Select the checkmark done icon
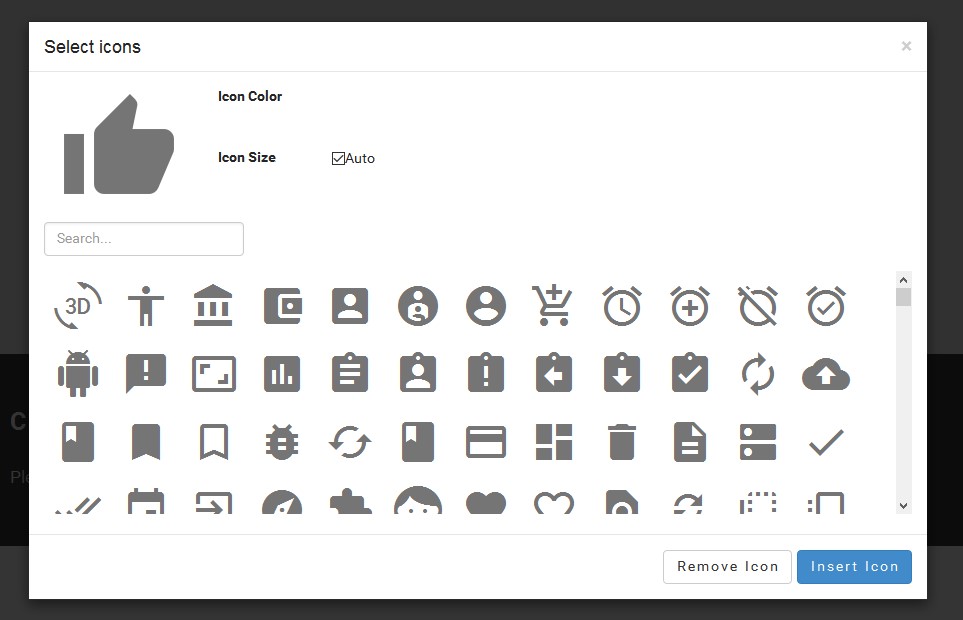The height and width of the screenshot is (620, 963). pyautogui.click(x=825, y=442)
